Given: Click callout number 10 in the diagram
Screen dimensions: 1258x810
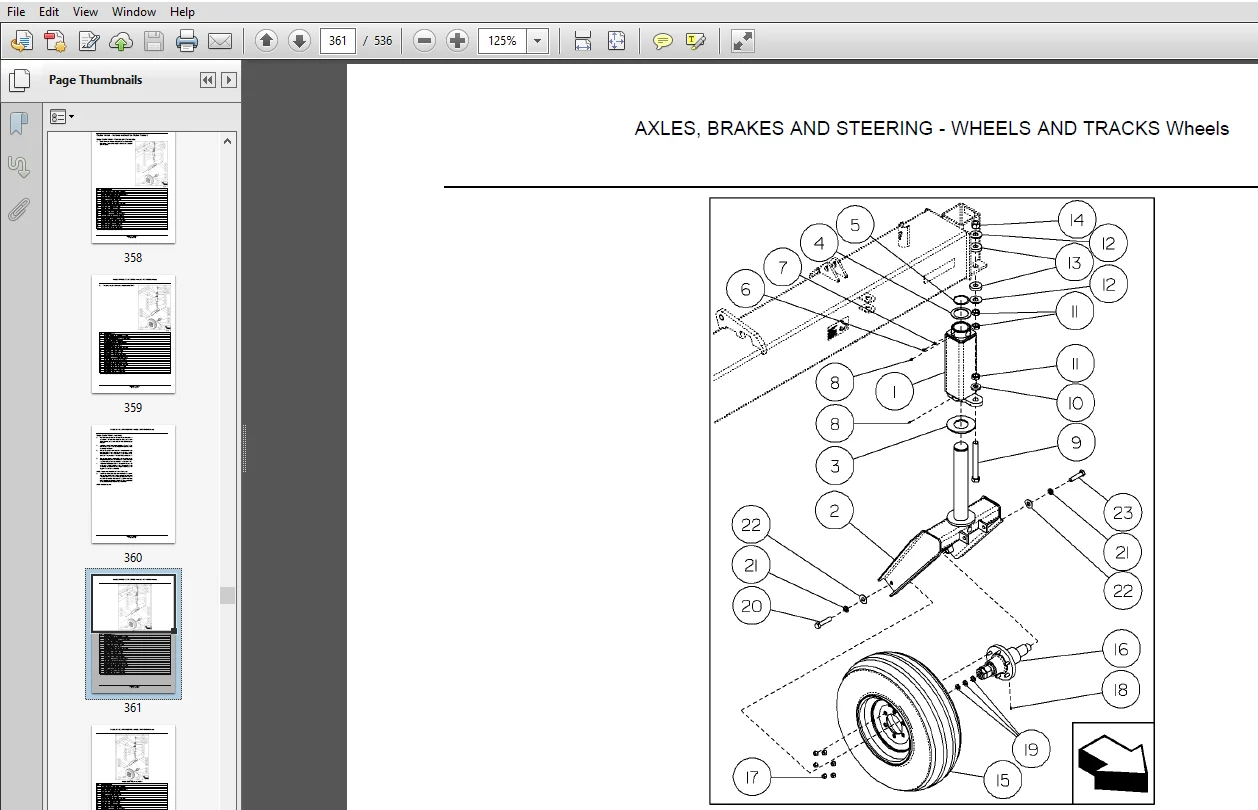Looking at the screenshot, I should pos(1076,403).
